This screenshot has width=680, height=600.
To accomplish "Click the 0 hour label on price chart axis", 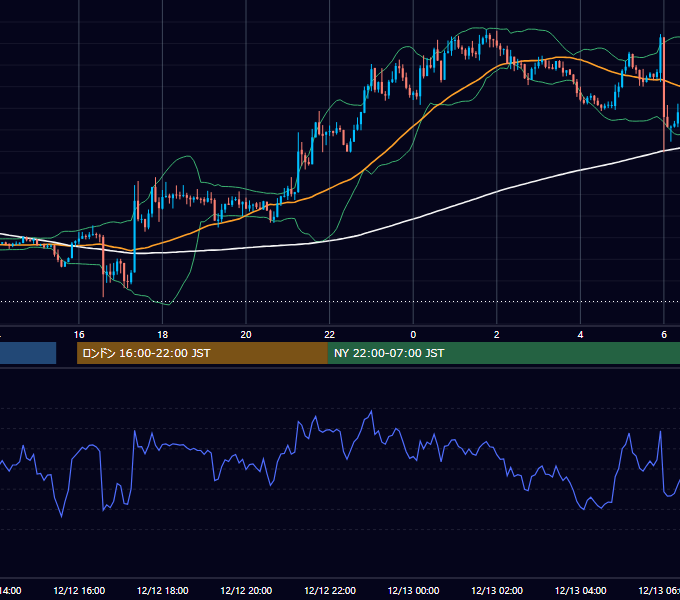I will tap(413, 335).
